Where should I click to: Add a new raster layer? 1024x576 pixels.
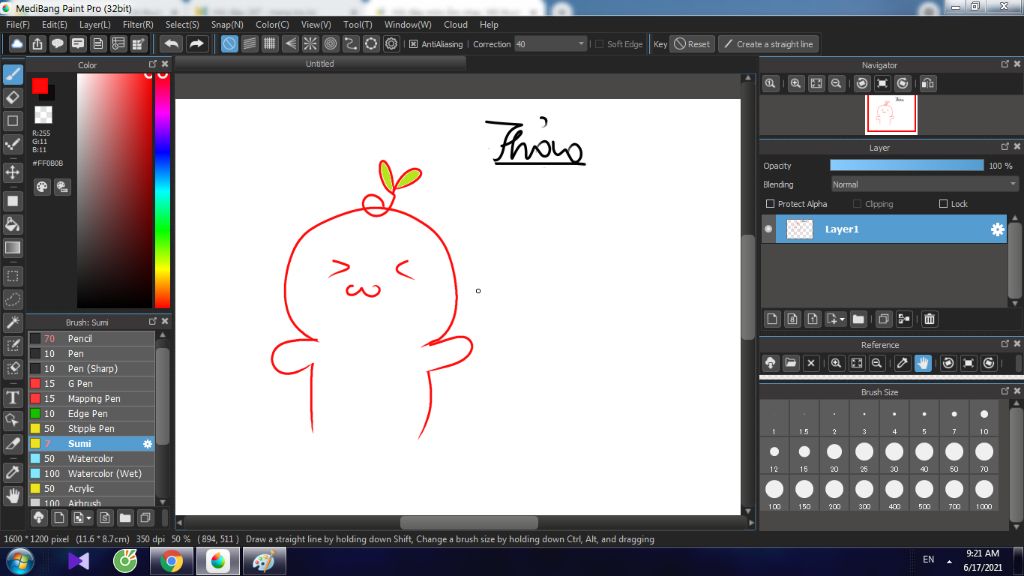(x=772, y=319)
